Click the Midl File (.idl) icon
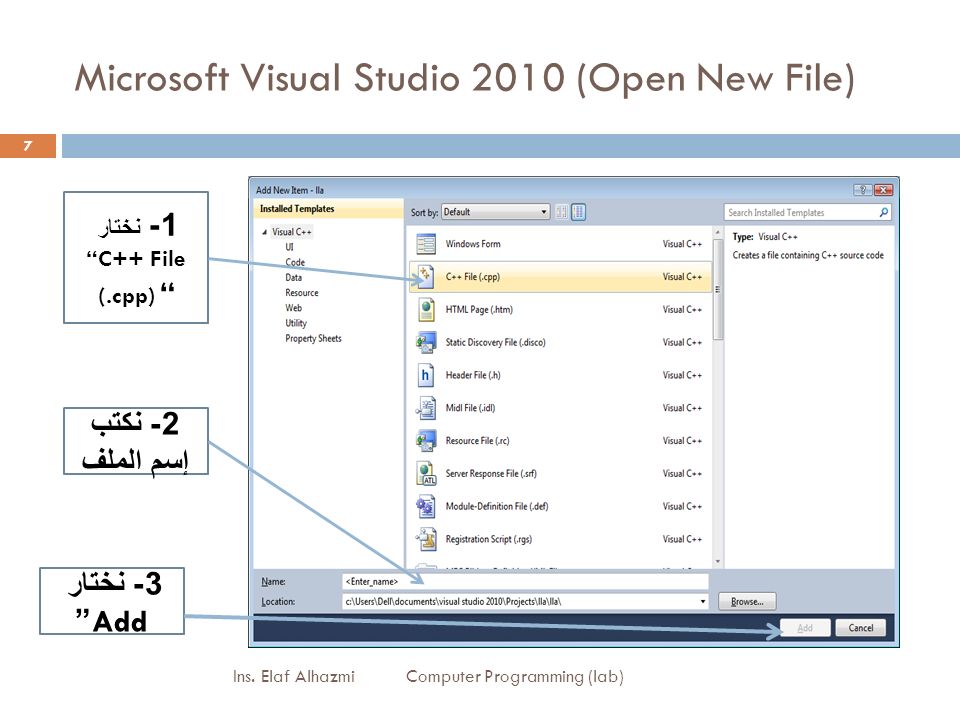Screen dimensions: 960x720 (x=426, y=408)
